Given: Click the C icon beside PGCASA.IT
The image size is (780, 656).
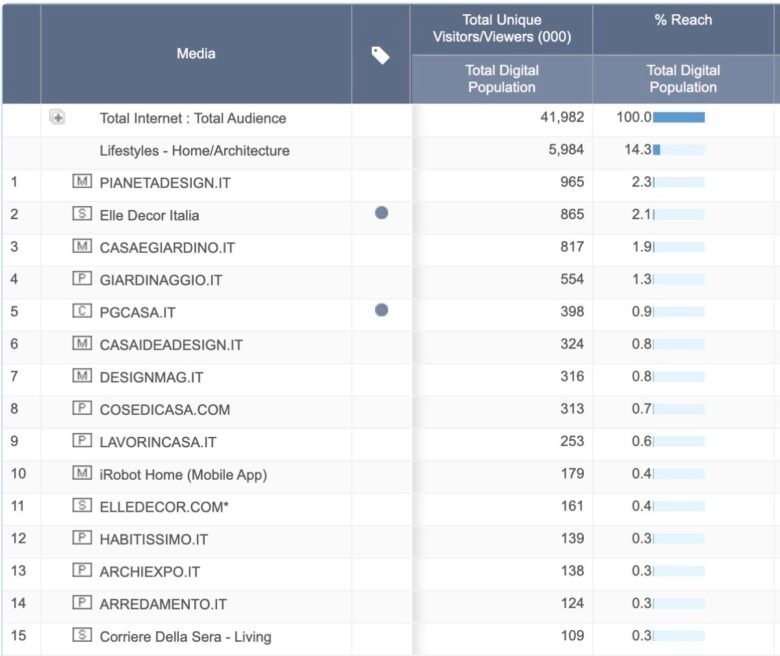Looking at the screenshot, I should pyautogui.click(x=82, y=311).
